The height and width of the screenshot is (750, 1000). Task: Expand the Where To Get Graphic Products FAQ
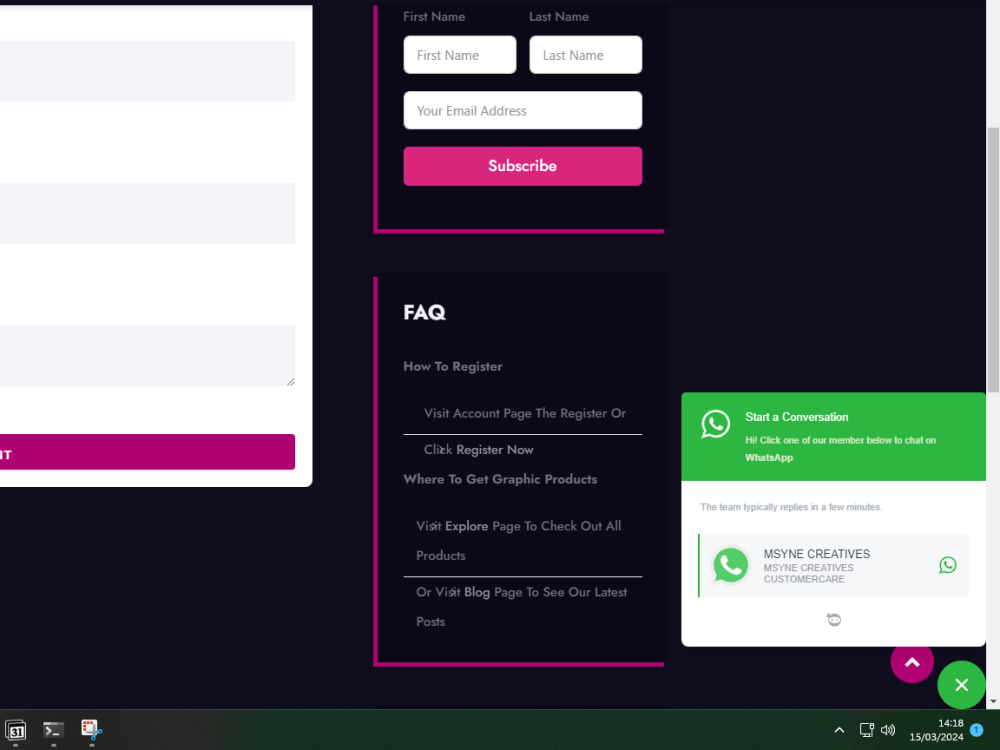[500, 479]
